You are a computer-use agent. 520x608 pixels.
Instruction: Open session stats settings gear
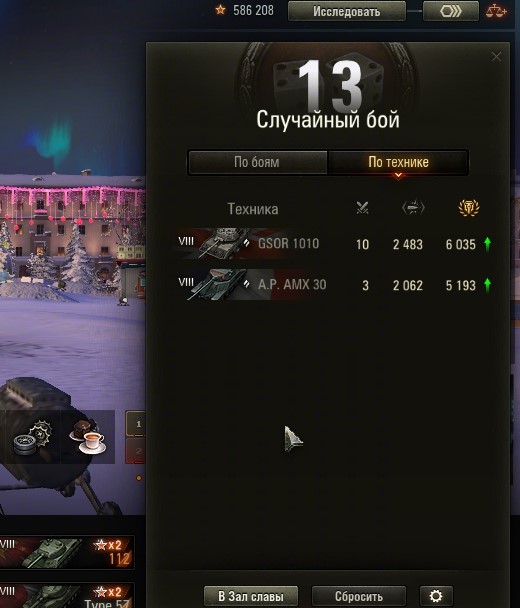[436, 596]
